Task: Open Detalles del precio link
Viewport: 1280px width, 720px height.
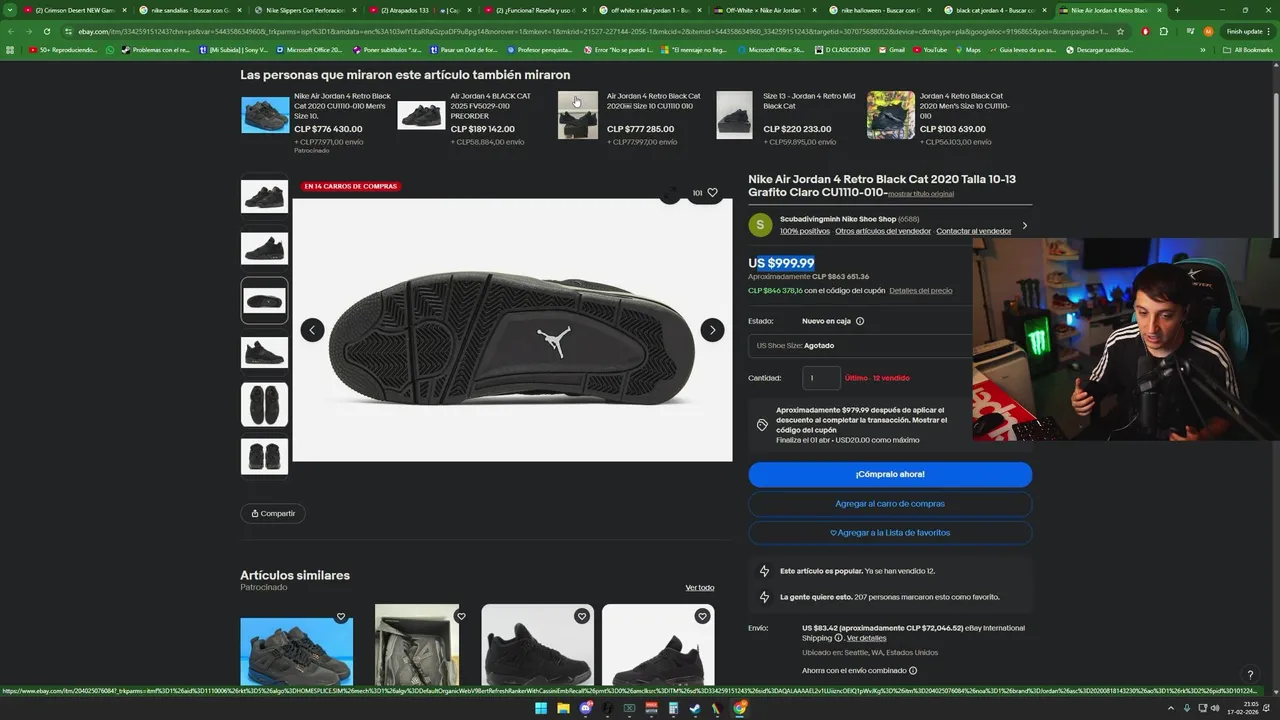Action: 921,290
